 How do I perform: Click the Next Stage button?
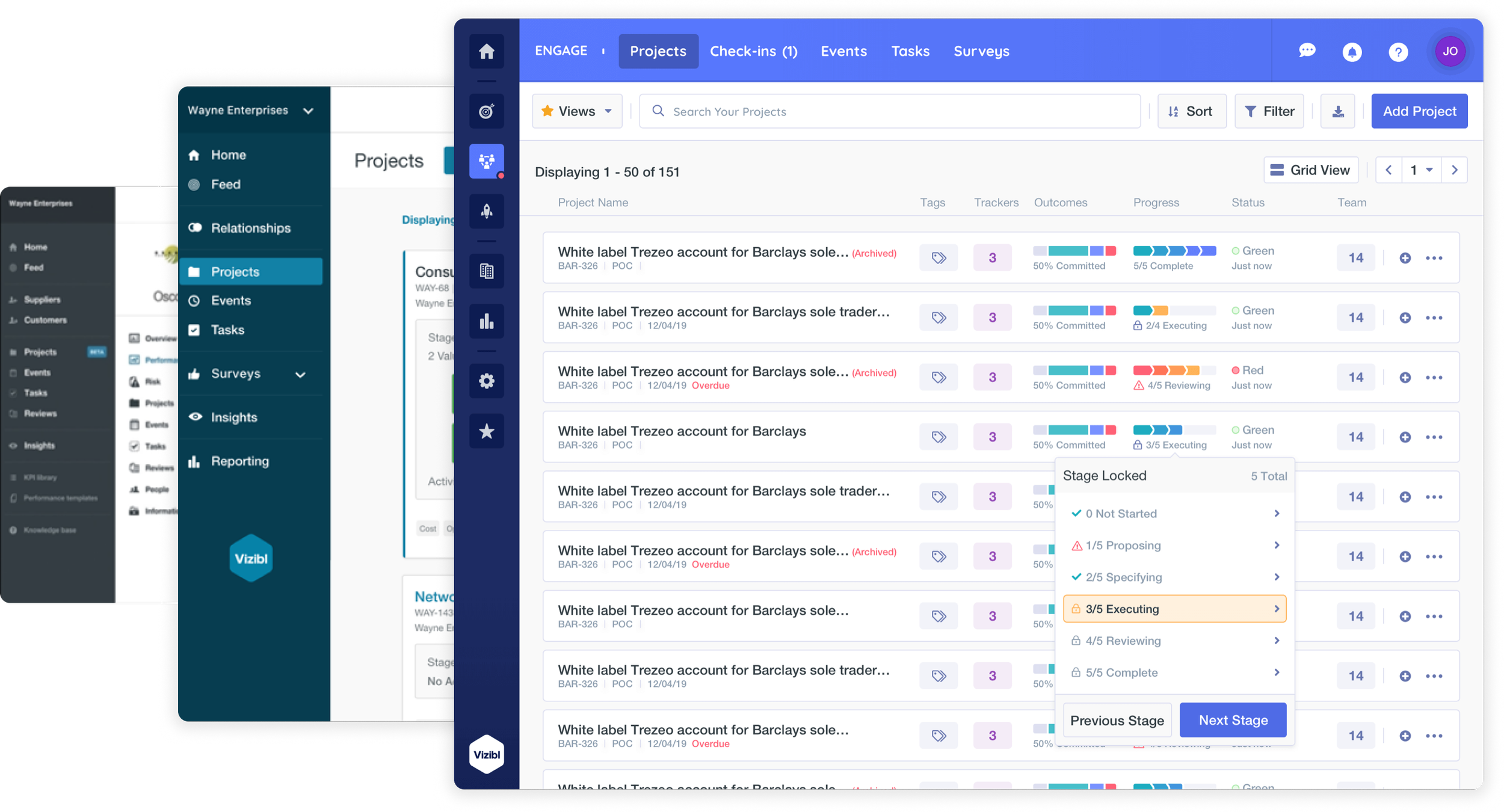tap(1233, 720)
